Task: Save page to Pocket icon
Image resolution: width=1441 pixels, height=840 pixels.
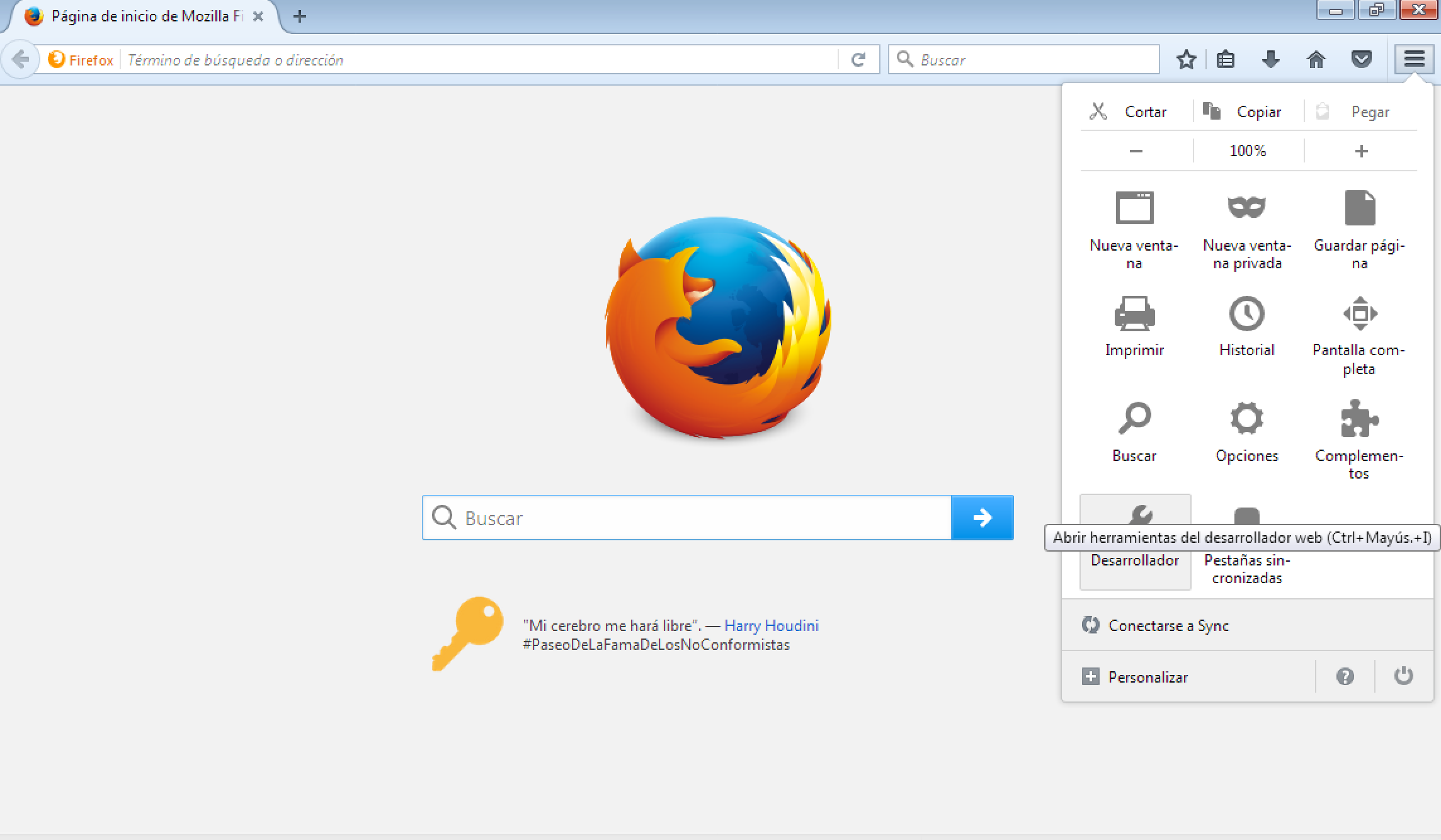Action: pos(1362,59)
